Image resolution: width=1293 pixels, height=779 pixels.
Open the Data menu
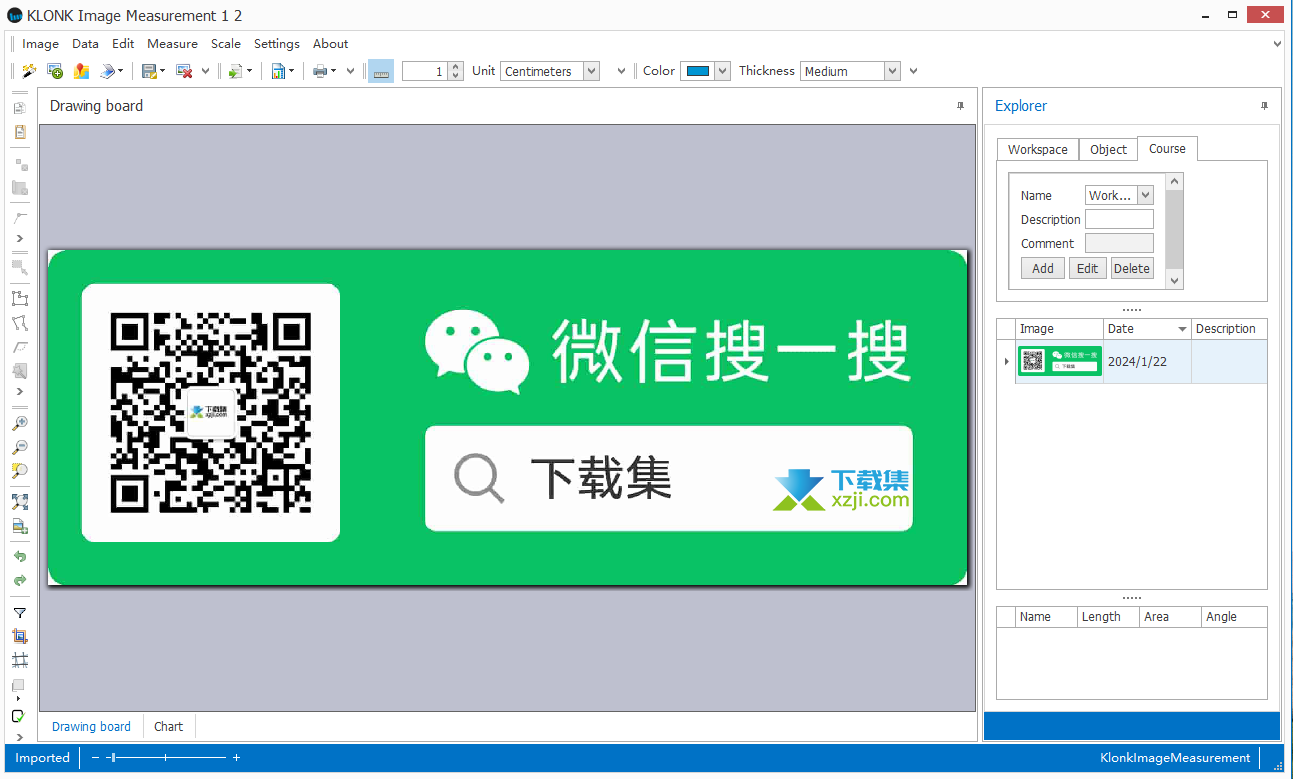pyautogui.click(x=86, y=44)
